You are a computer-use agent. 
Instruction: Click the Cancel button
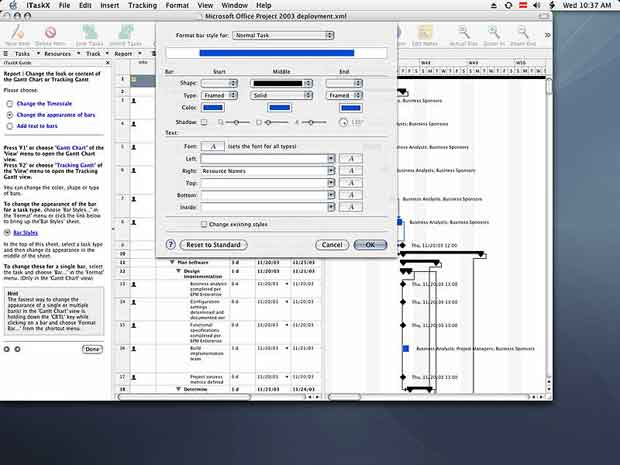(x=332, y=245)
